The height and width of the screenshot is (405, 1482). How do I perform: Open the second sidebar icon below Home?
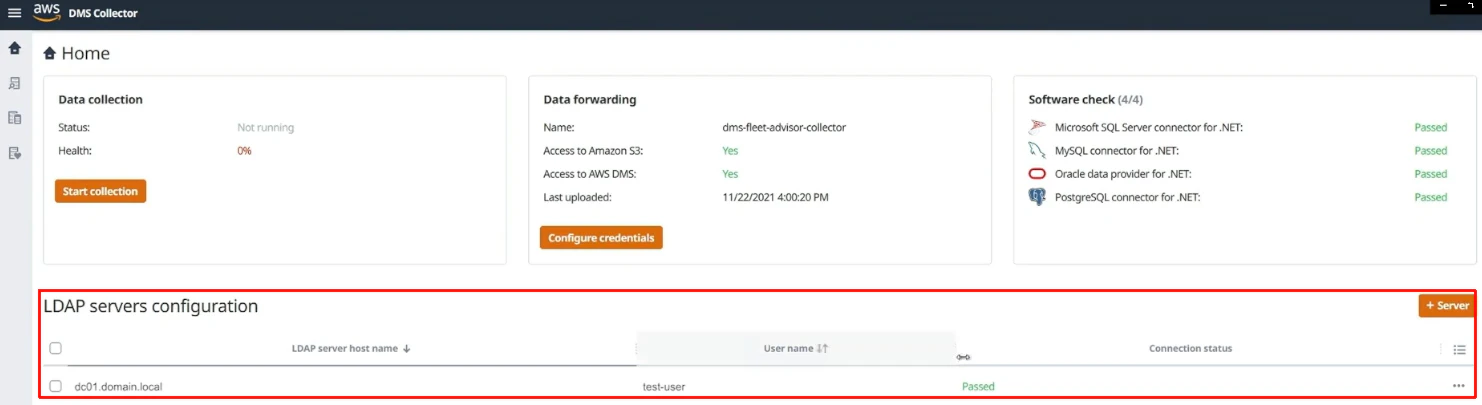tap(14, 83)
